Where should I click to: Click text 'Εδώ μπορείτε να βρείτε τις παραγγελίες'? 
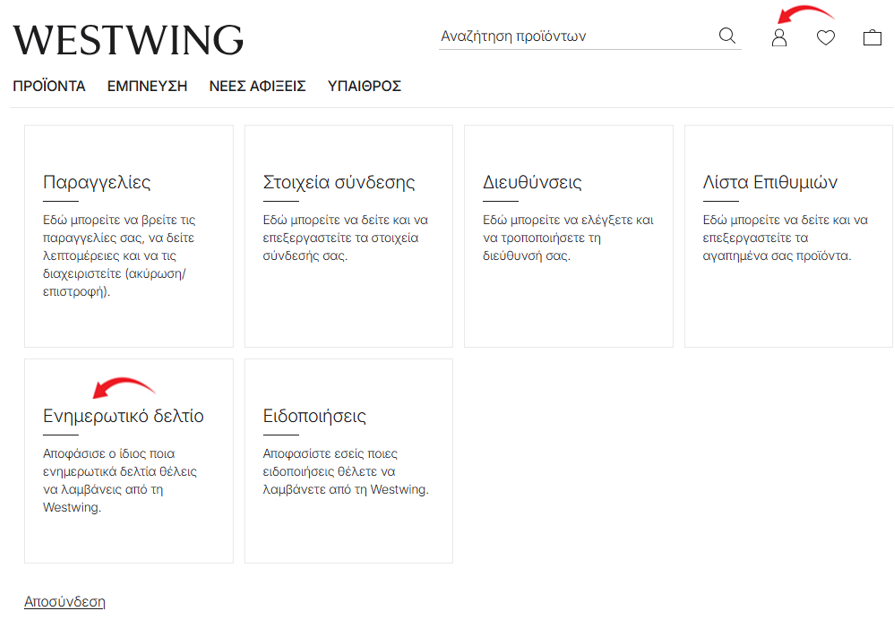119,229
